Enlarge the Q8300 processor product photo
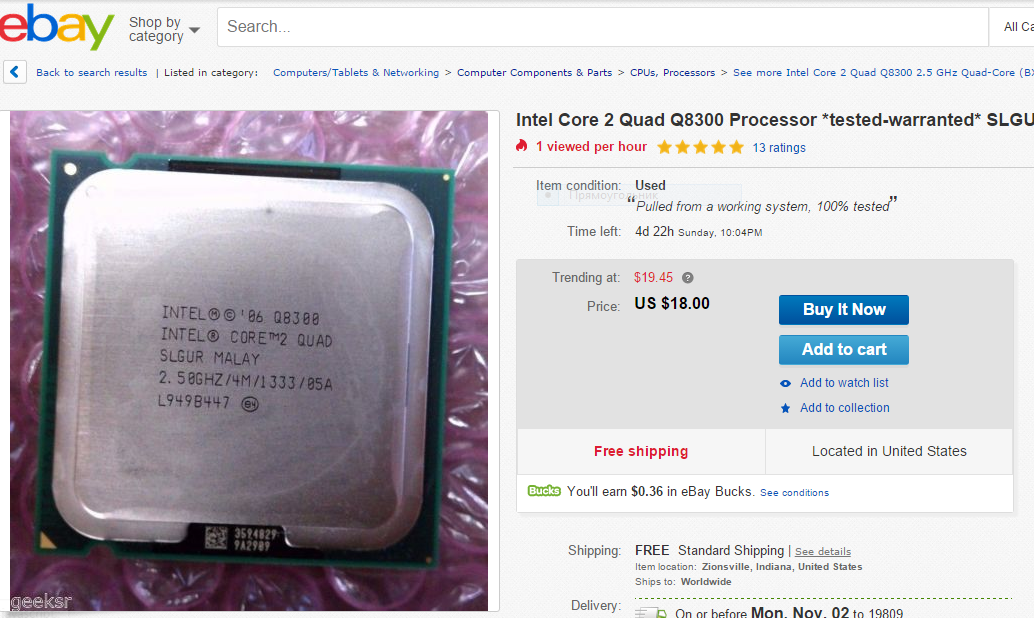The height and width of the screenshot is (618, 1034). pyautogui.click(x=249, y=360)
